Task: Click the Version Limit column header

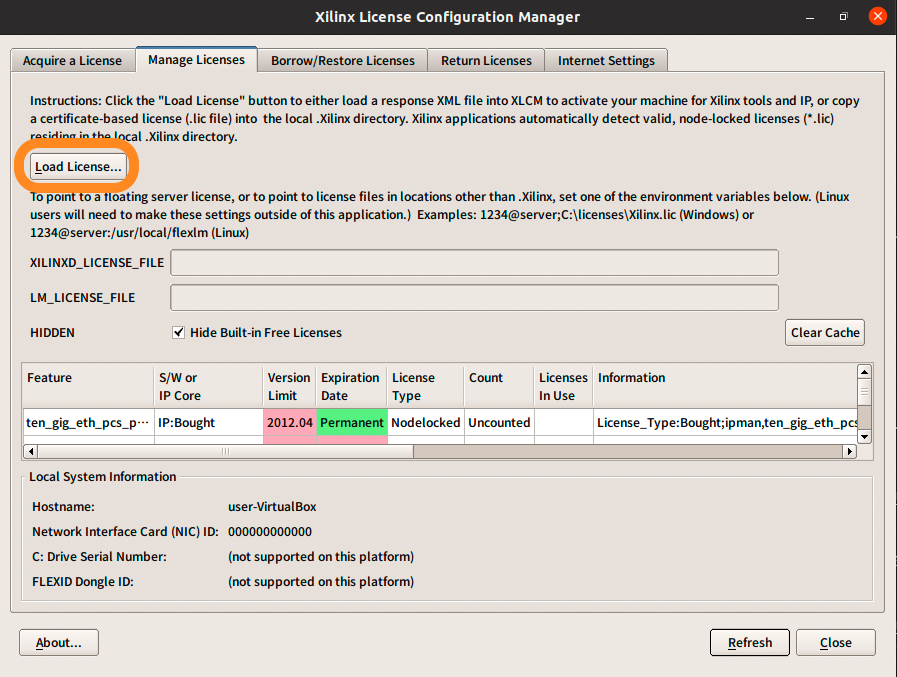Action: (289, 386)
